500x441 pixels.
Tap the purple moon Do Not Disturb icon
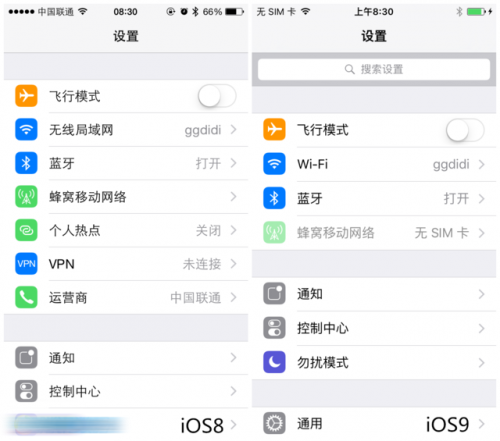tap(274, 362)
